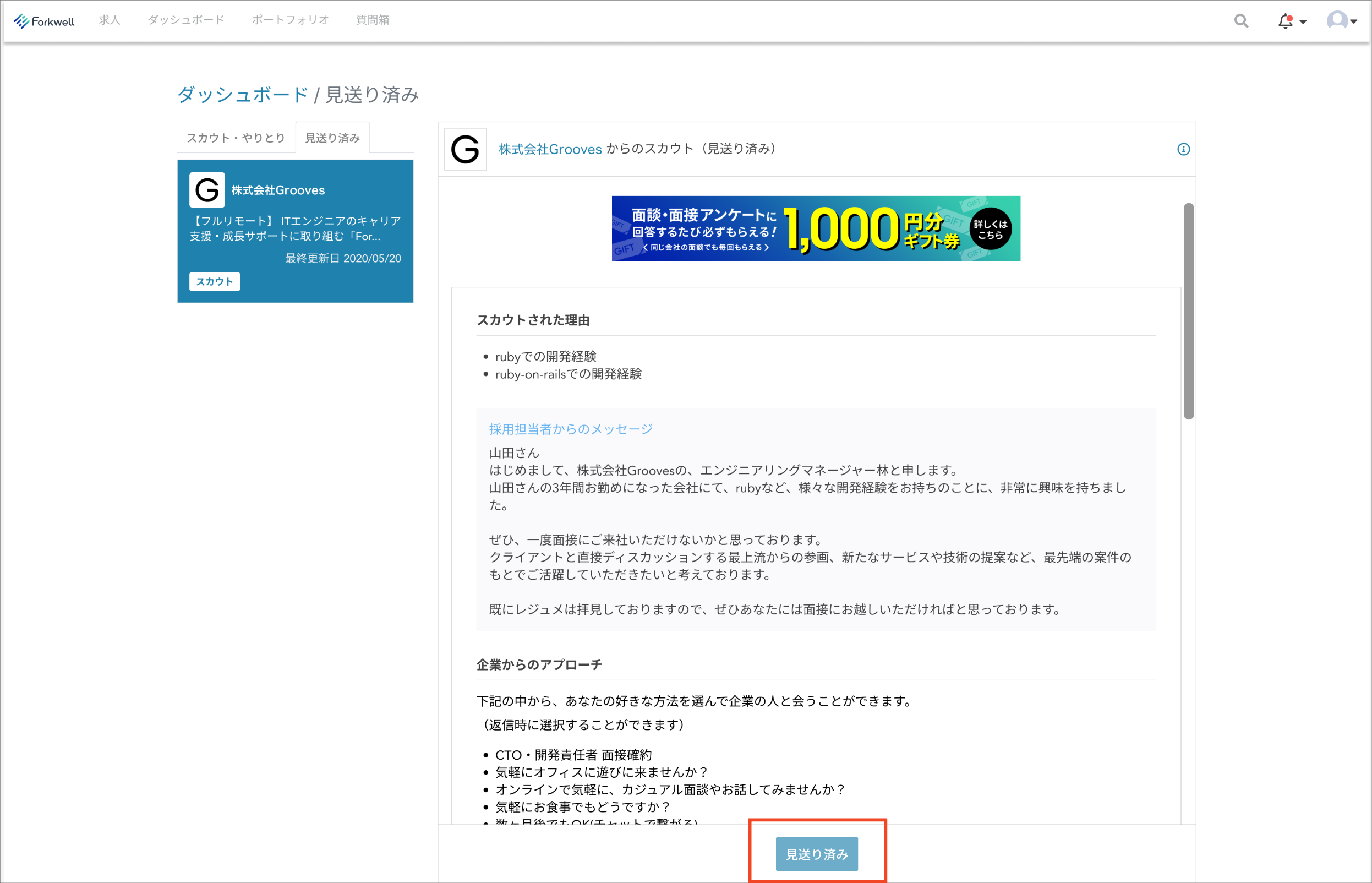This screenshot has width=1372, height=883.
Task: Click オンラインで気軽に、カジュアル面談 item
Action: click(x=671, y=789)
